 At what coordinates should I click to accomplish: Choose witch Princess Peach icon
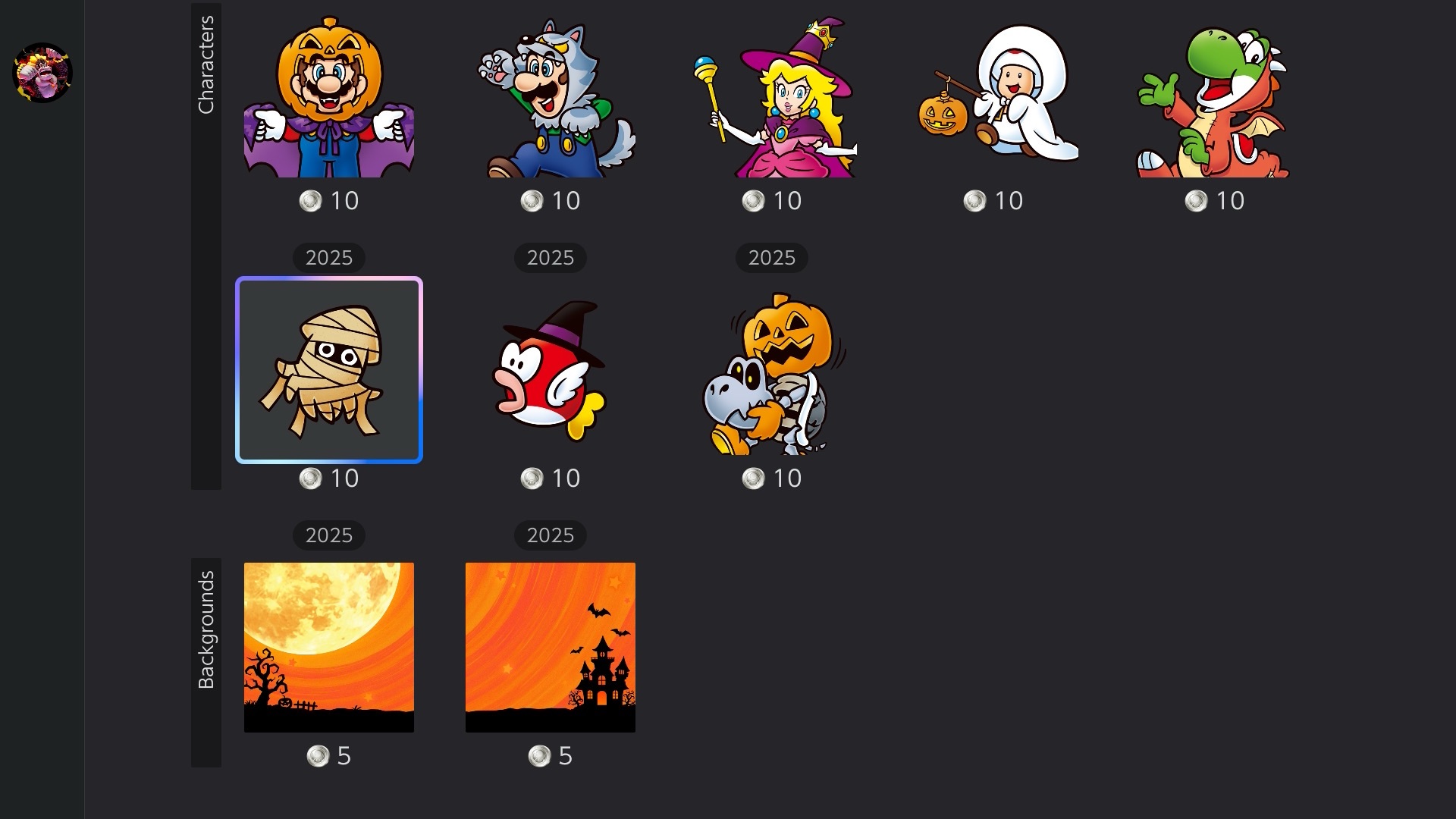(x=774, y=97)
